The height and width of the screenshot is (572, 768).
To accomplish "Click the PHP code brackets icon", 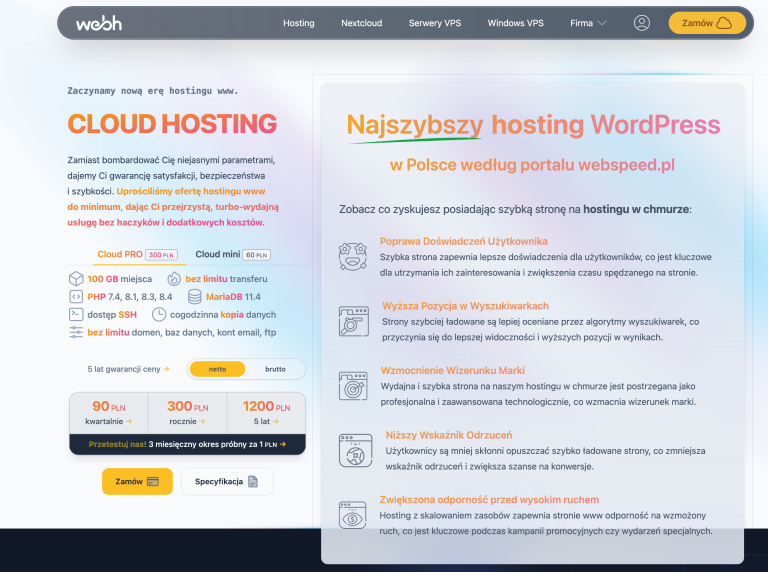I will 76,297.
